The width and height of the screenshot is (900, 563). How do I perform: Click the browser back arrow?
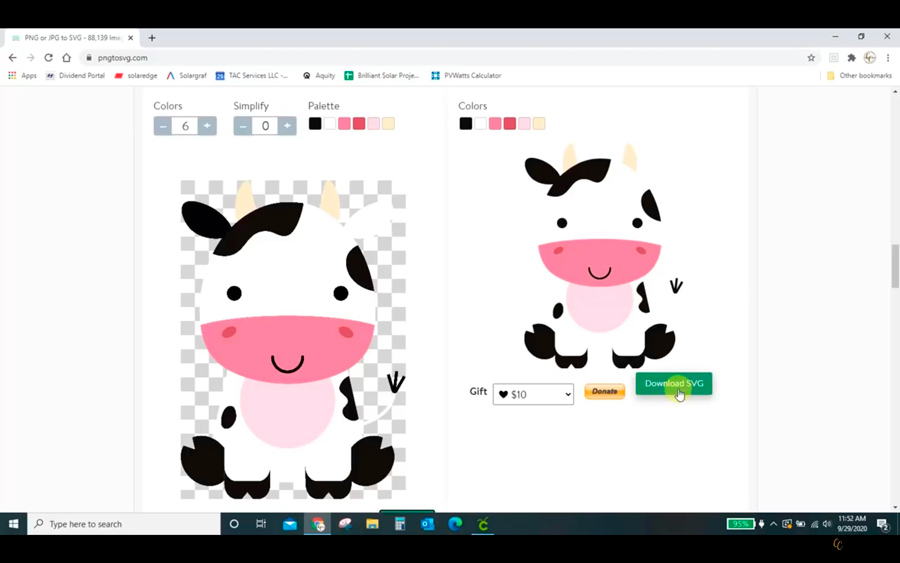click(x=13, y=57)
